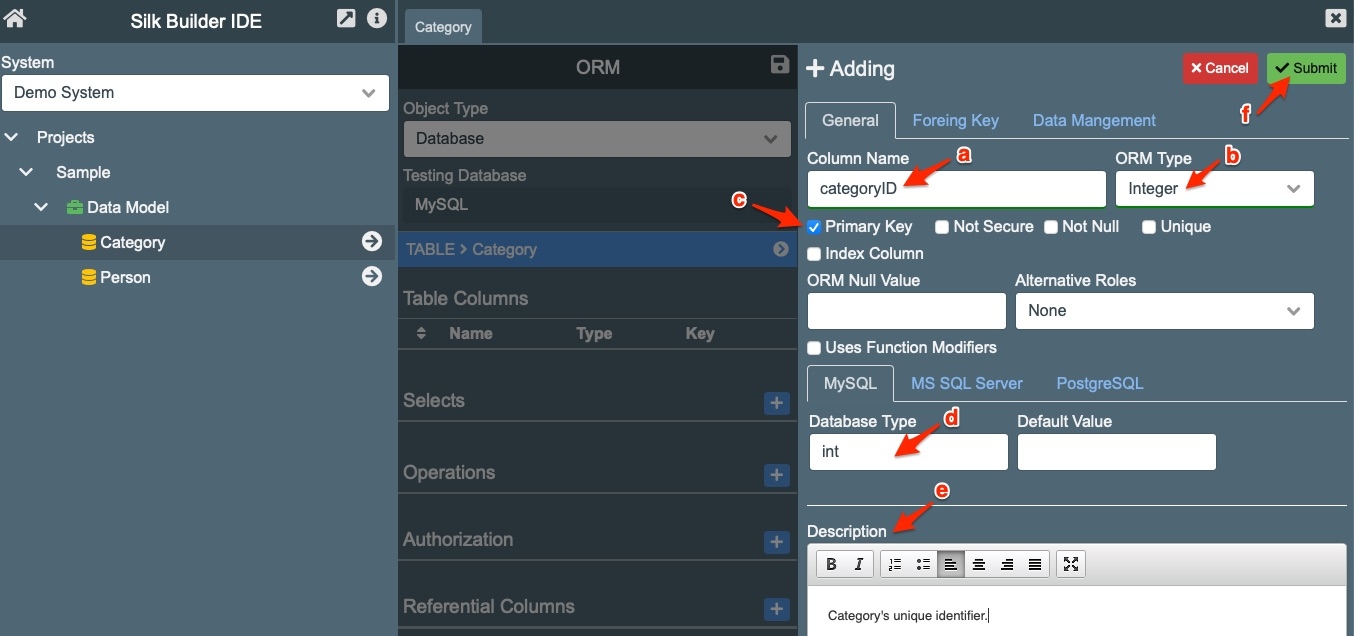The width and height of the screenshot is (1354, 636).
Task: Switch to the Foreing Key tab
Action: pyautogui.click(x=955, y=121)
